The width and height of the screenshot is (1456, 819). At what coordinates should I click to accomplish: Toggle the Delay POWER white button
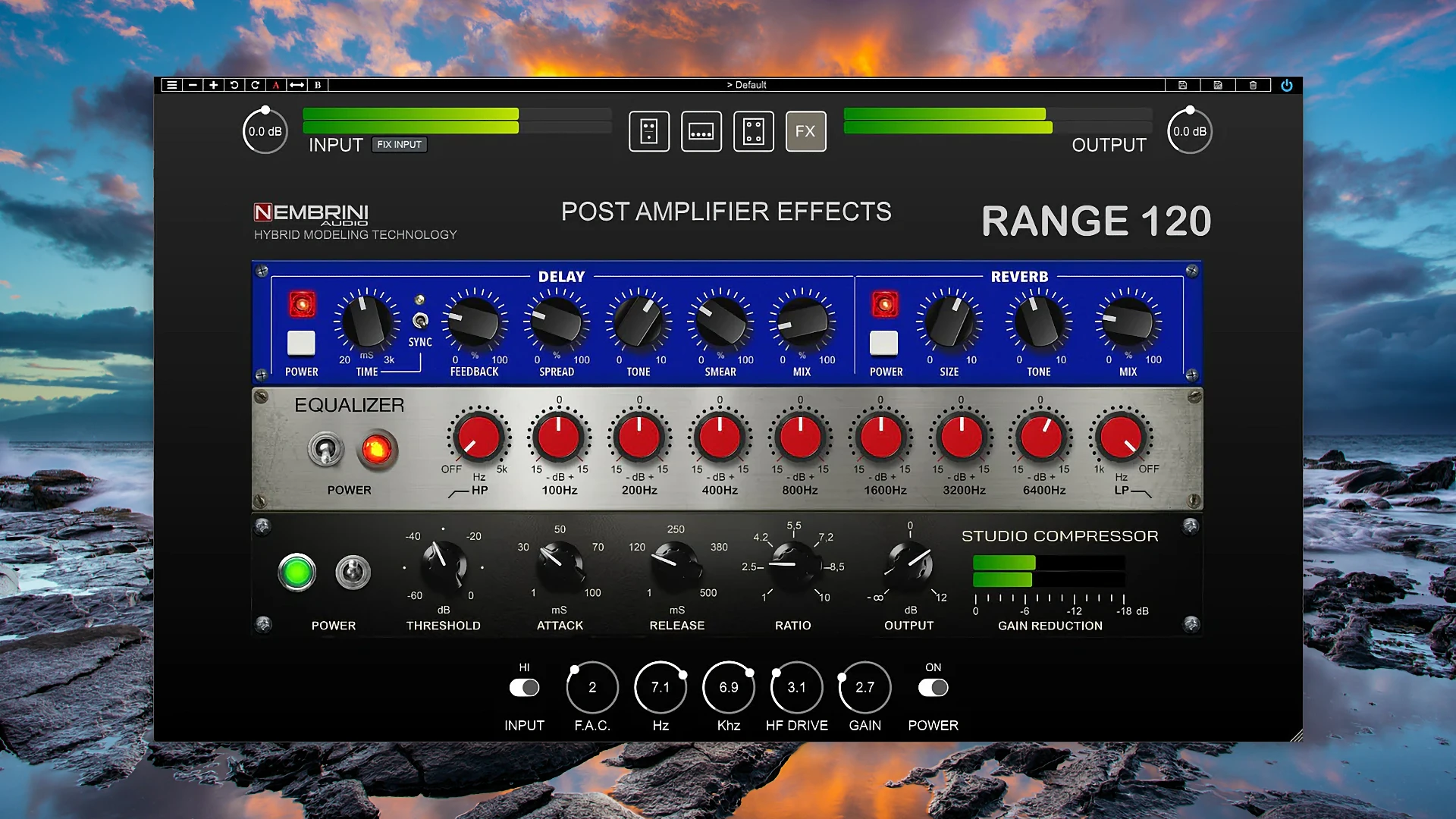tap(302, 343)
